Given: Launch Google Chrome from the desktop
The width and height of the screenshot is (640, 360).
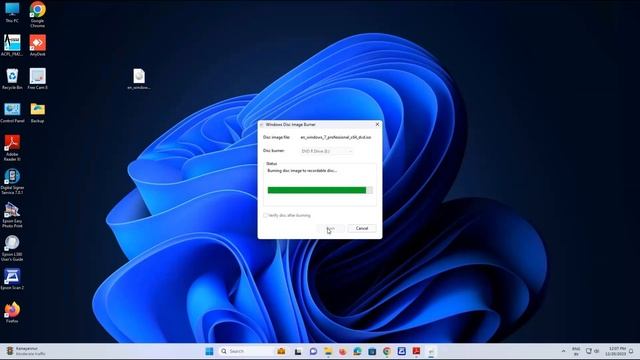Looking at the screenshot, I should (x=37, y=14).
